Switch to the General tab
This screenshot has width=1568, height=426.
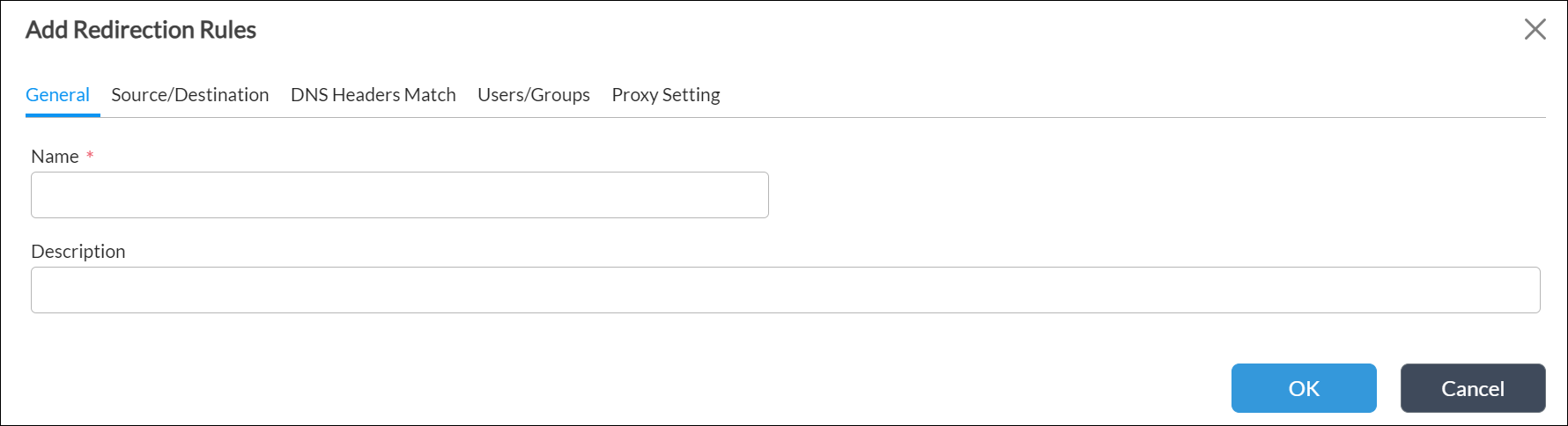coord(57,95)
